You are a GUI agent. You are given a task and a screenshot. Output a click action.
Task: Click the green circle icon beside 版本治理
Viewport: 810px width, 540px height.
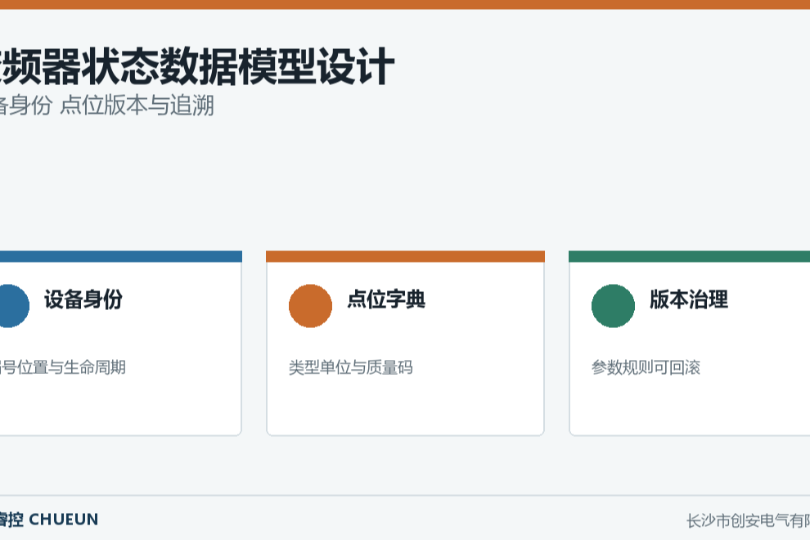(x=613, y=306)
